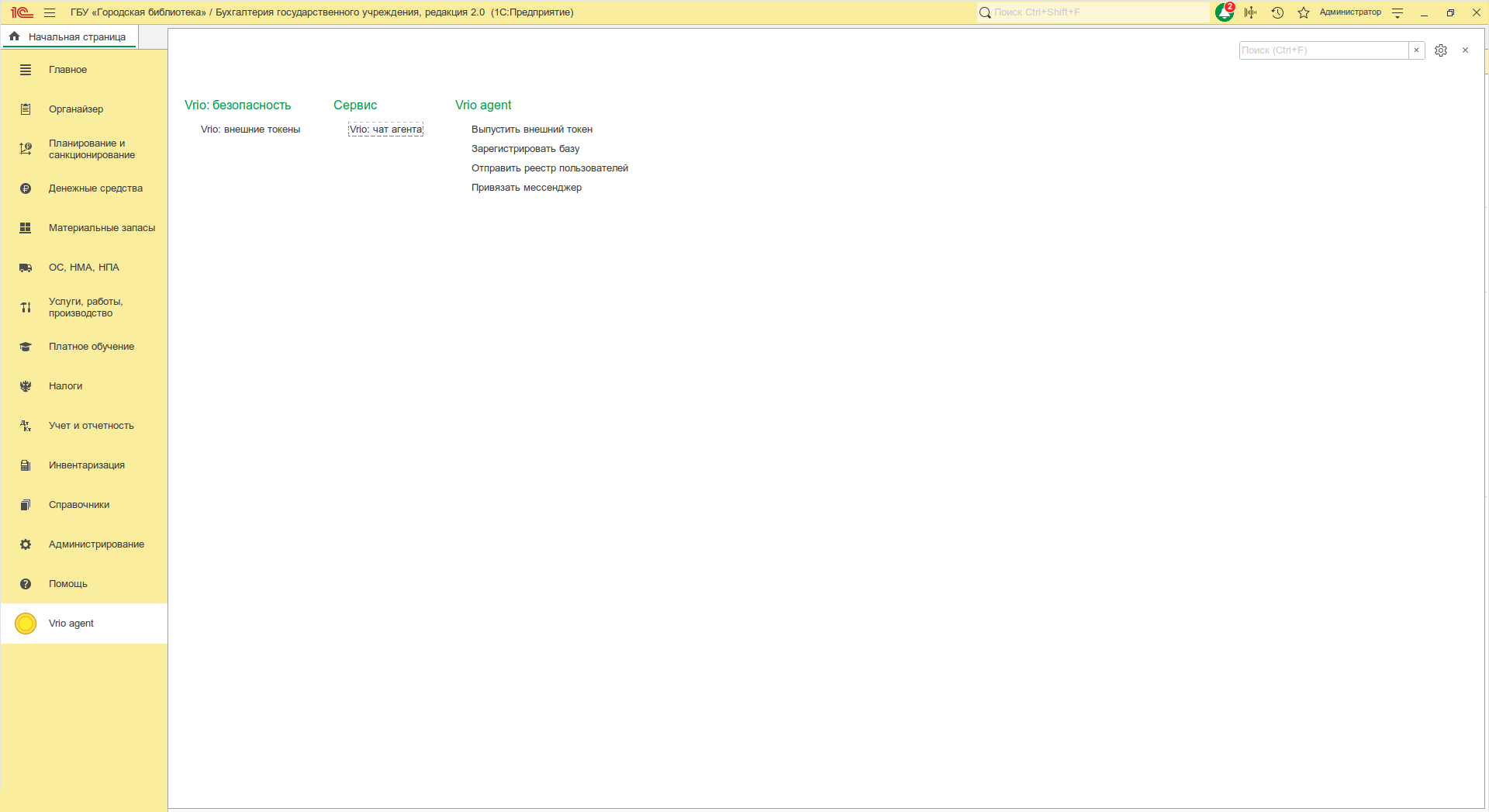Open Услуги, работы, производство section
Image resolution: width=1489 pixels, height=812 pixels.
[x=84, y=307]
